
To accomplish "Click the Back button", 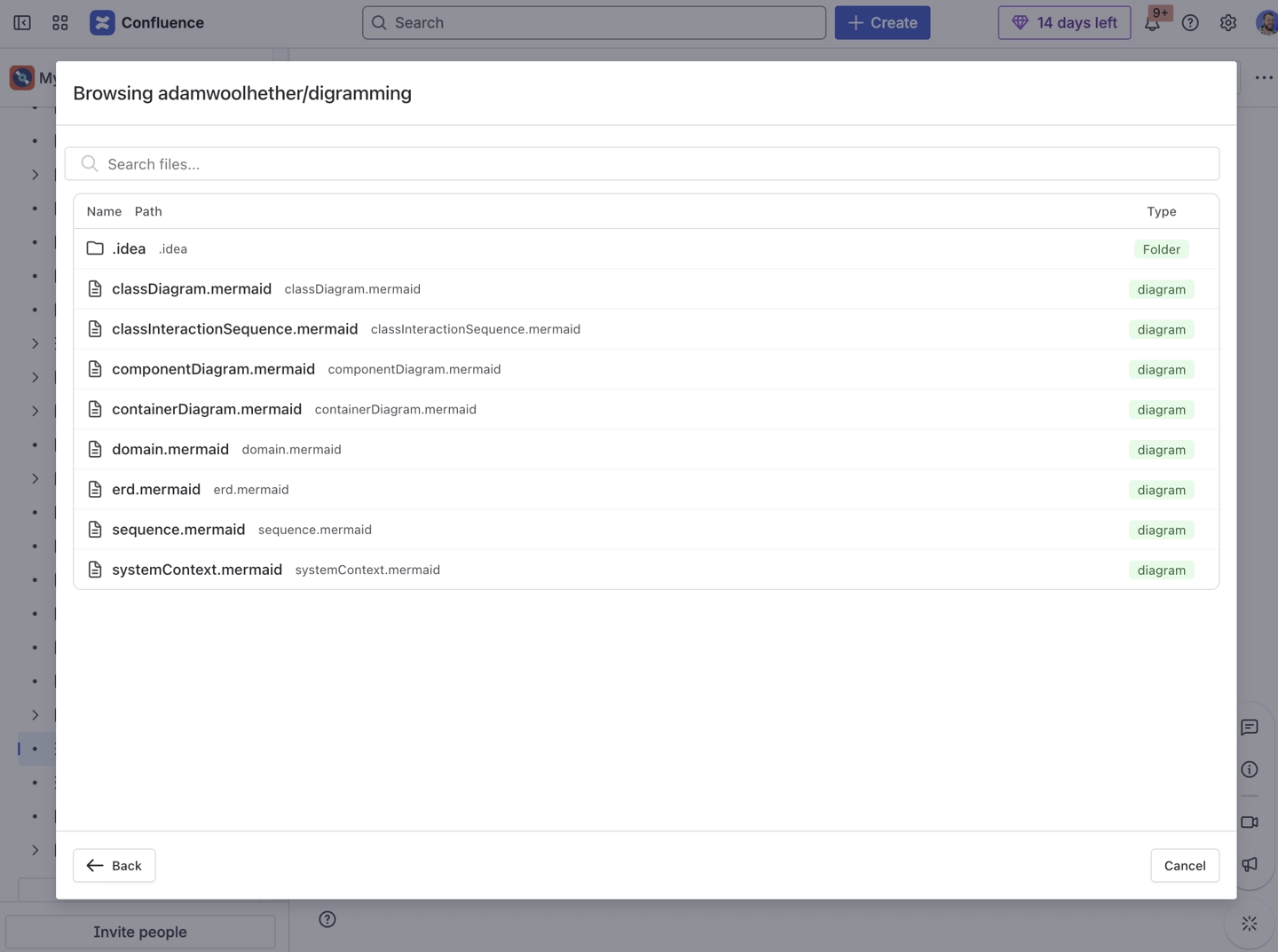I will [114, 865].
